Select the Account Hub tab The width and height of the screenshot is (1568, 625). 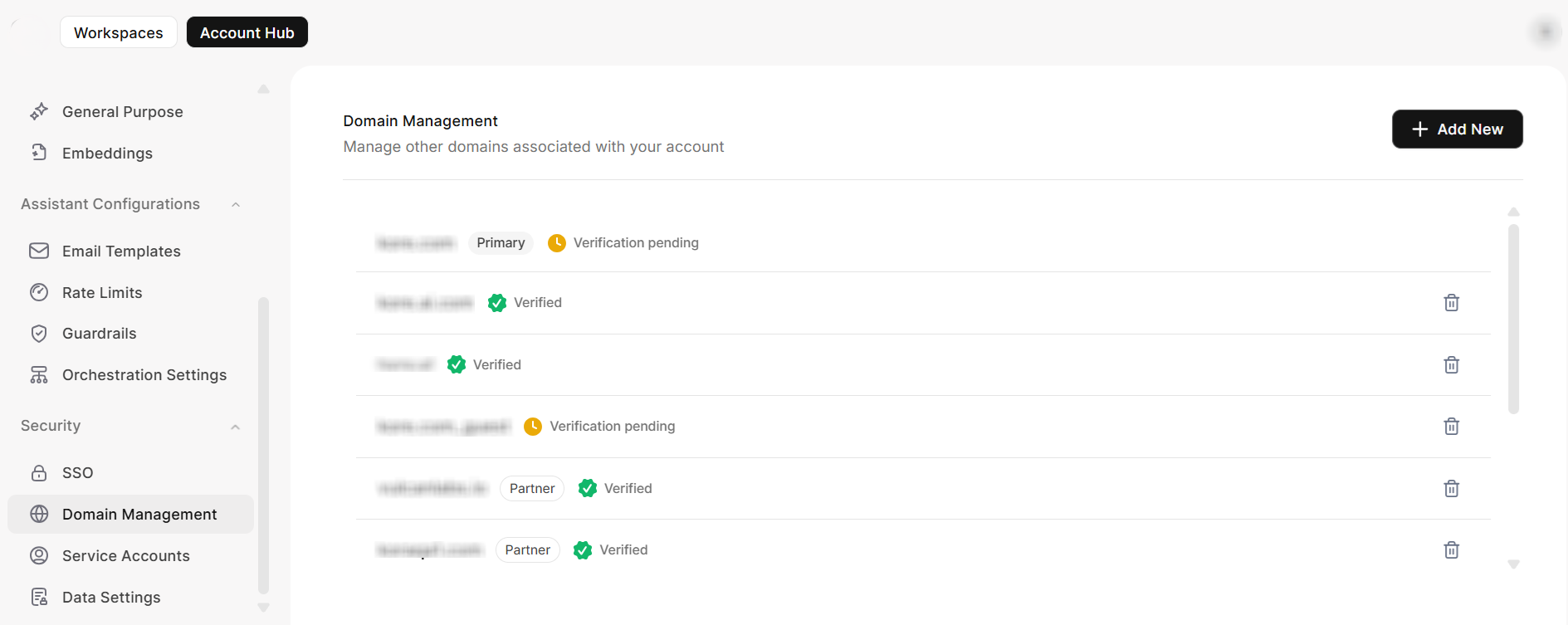[247, 32]
